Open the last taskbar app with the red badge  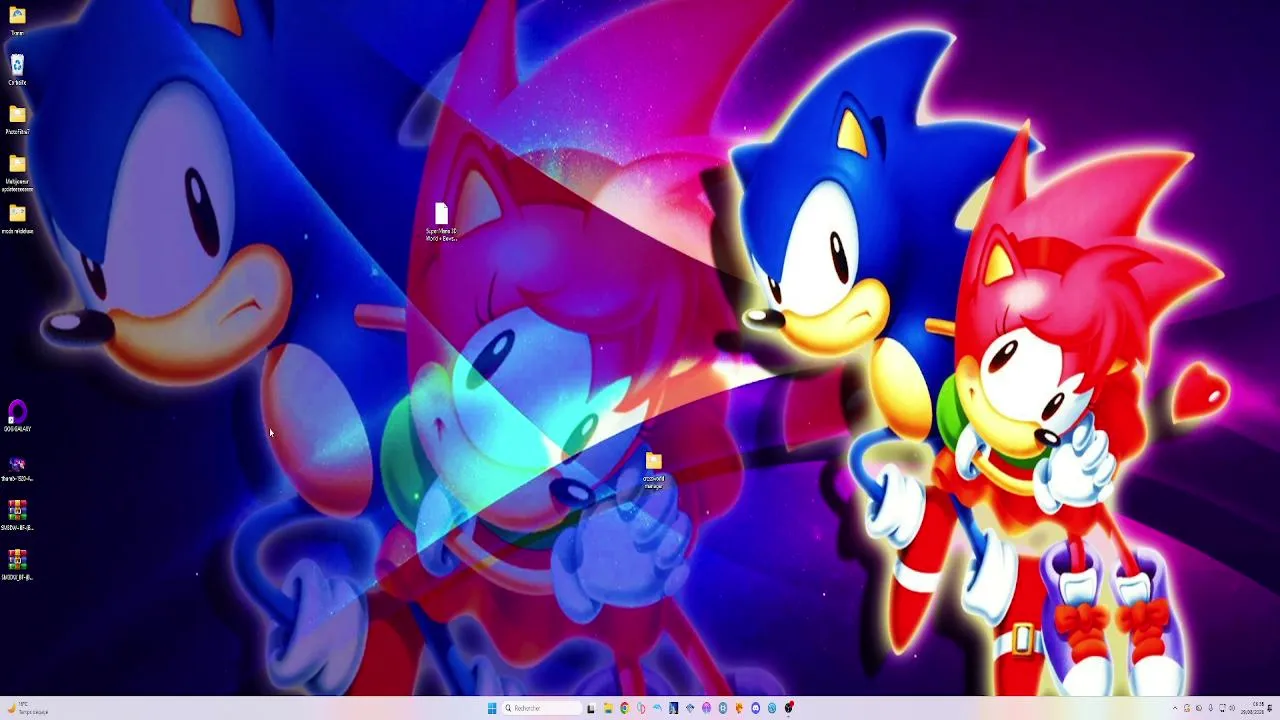(x=789, y=708)
